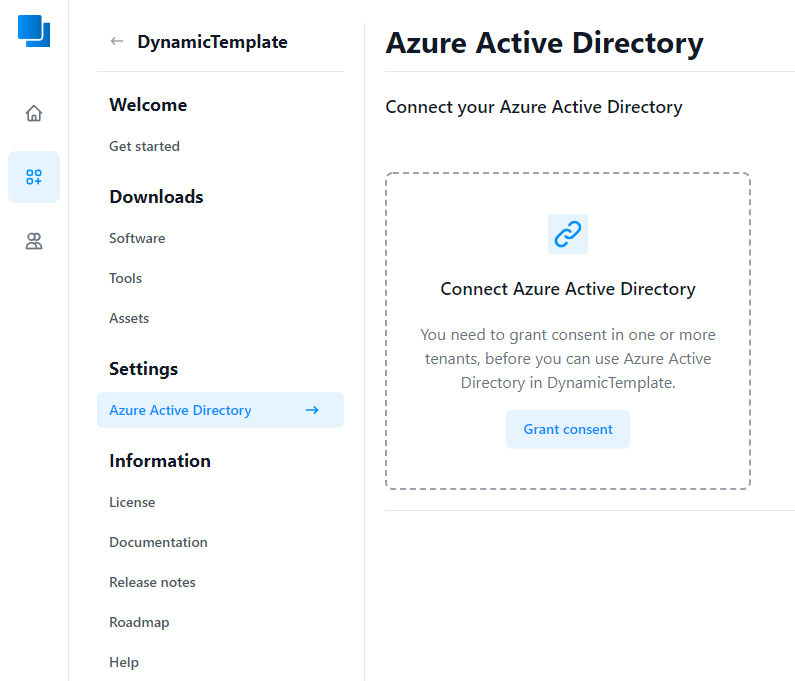The width and height of the screenshot is (795, 681).
Task: Click 'Connect Azure Active Directory' card heading
Action: 568,289
